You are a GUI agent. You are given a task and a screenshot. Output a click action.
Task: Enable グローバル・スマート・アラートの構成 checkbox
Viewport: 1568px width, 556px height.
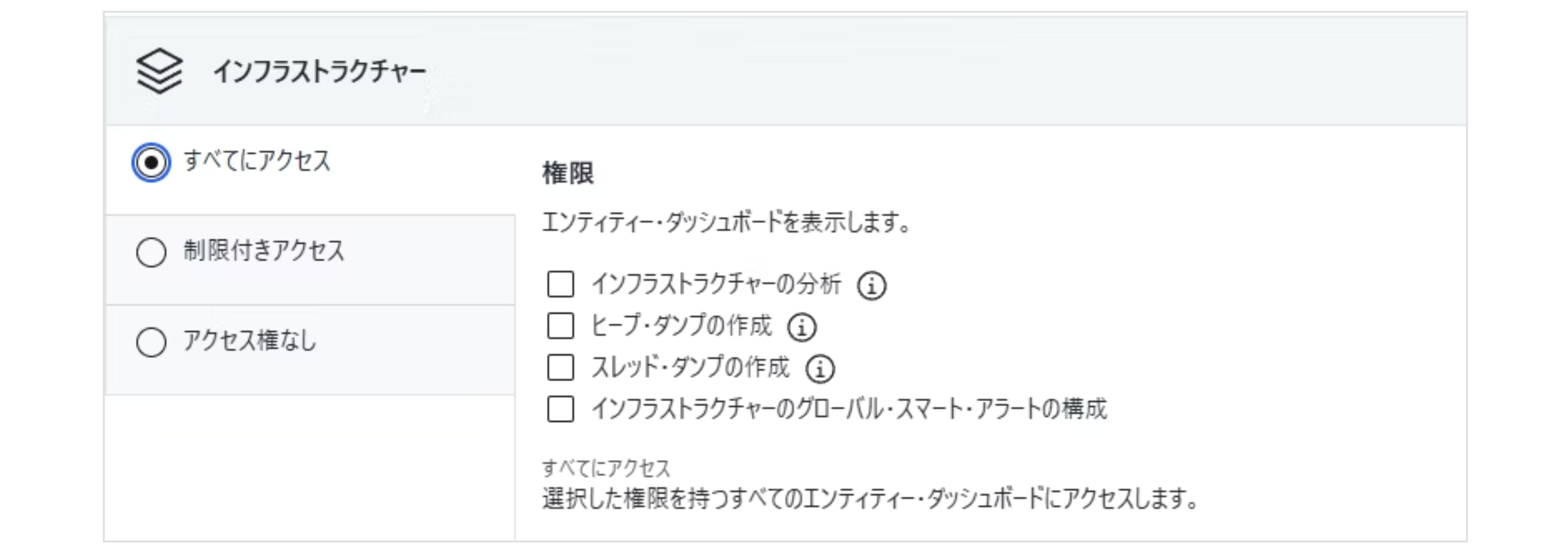[x=560, y=409]
